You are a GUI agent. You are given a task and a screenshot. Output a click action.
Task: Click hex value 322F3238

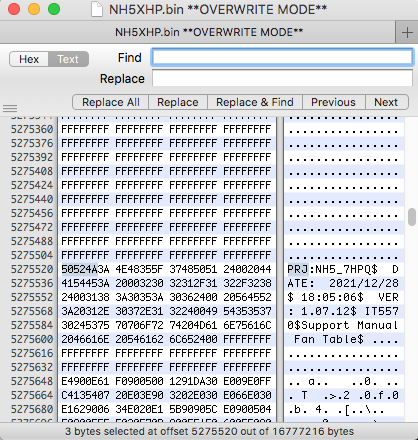coord(247,283)
